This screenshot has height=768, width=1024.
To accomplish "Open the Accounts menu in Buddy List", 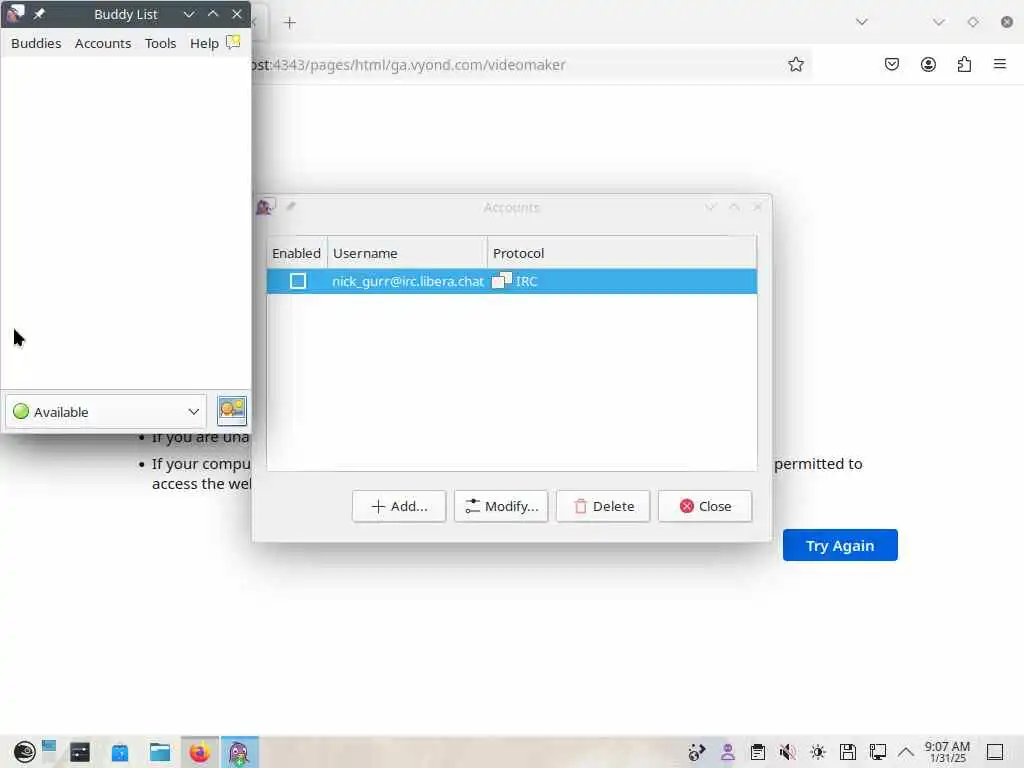I will tap(103, 43).
